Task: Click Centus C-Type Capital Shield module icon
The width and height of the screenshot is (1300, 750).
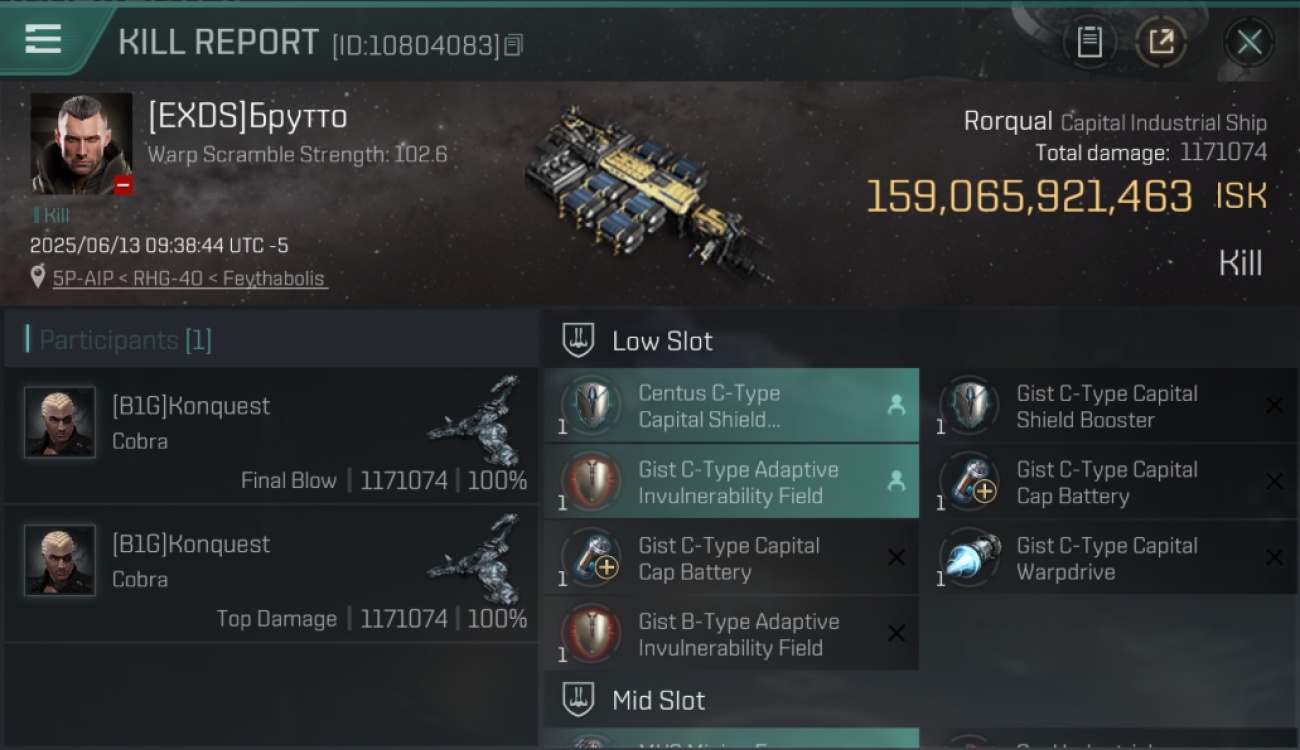Action: (591, 406)
